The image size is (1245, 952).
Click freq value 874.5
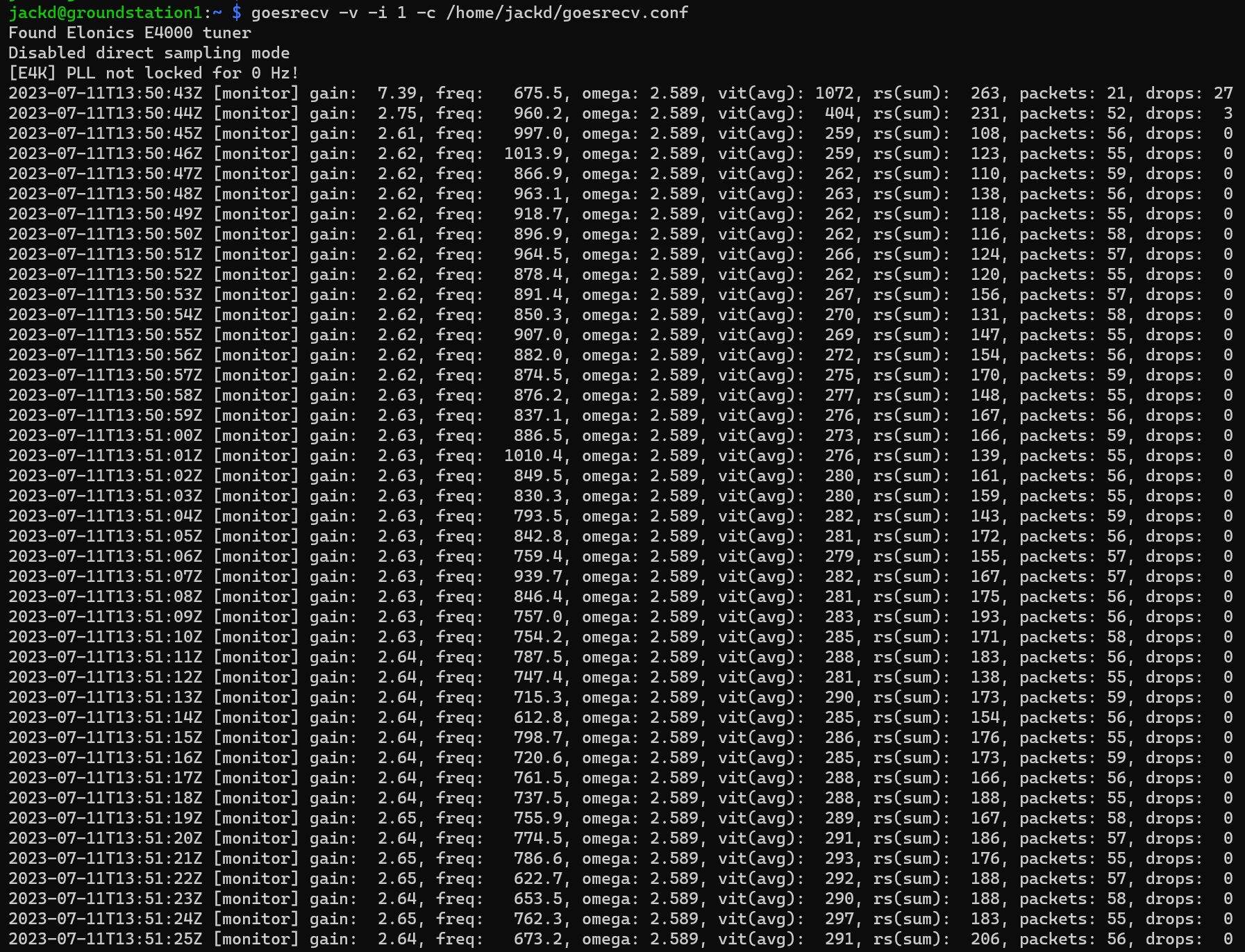[x=538, y=375]
